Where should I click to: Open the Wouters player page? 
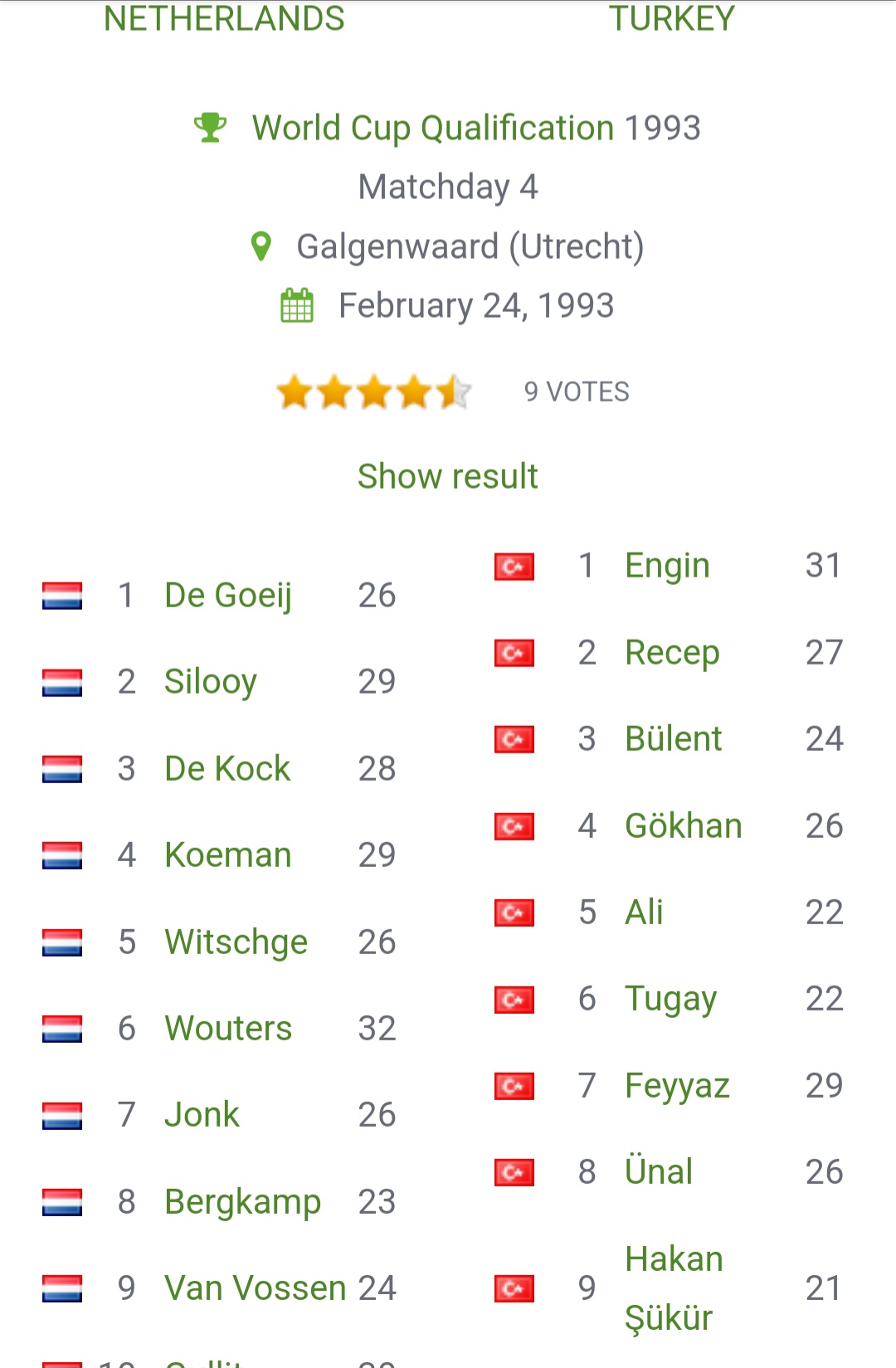click(228, 1029)
